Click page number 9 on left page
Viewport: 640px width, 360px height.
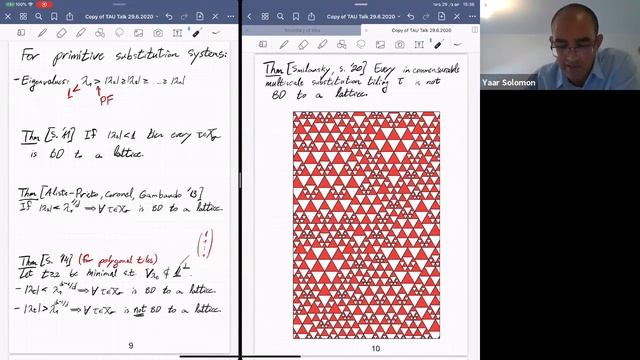point(131,346)
